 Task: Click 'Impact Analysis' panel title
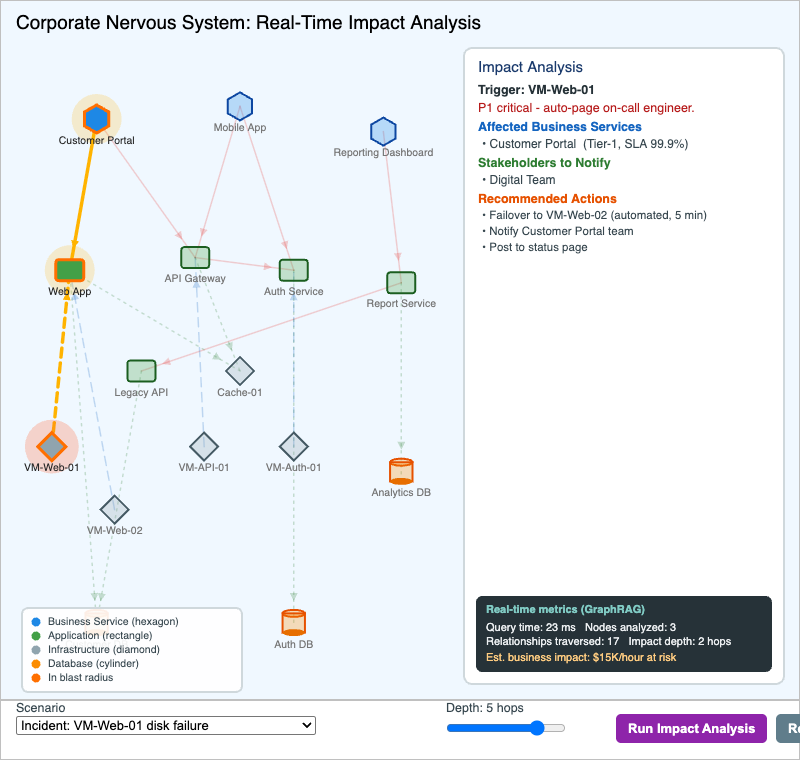tap(530, 67)
